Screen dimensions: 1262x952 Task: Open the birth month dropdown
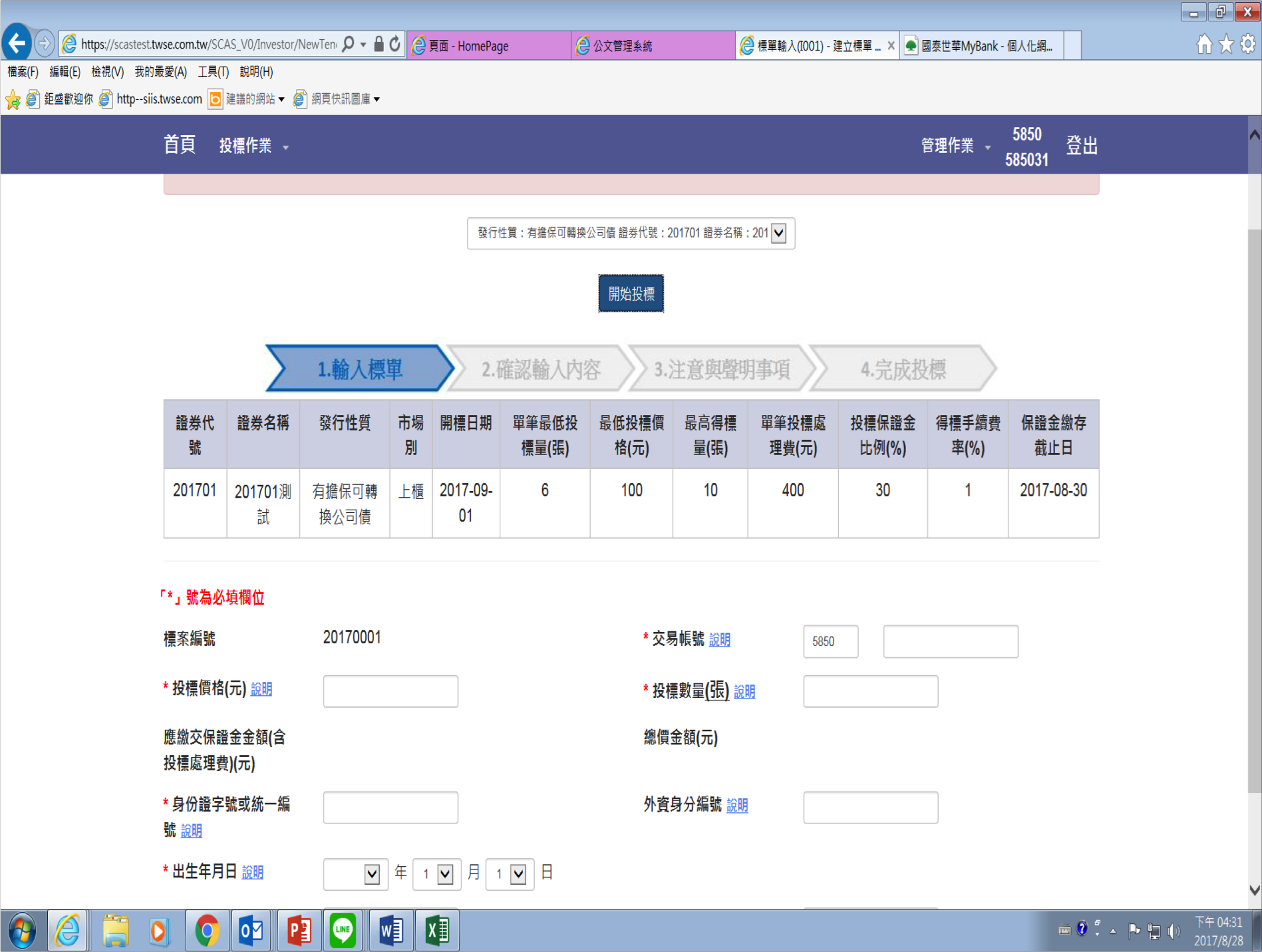click(445, 873)
